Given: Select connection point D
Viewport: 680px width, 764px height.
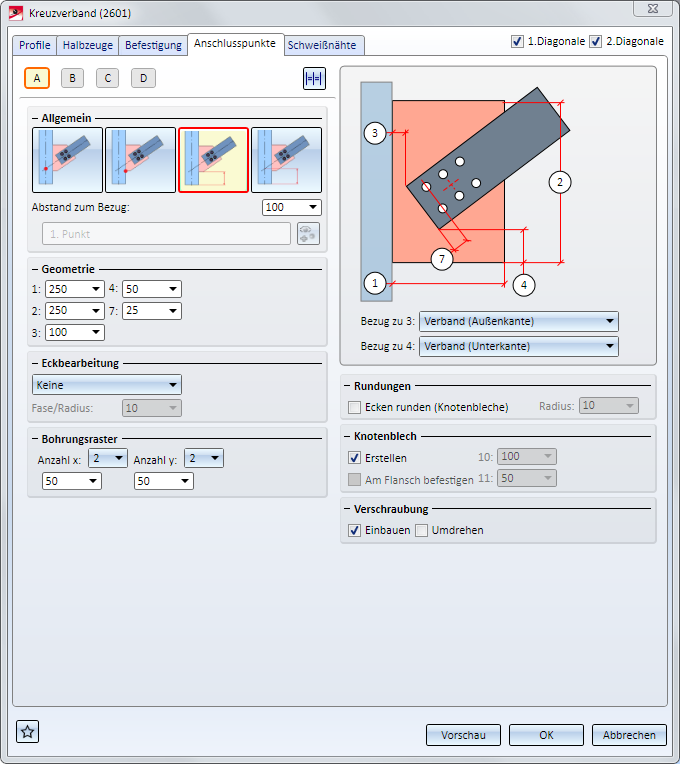Looking at the screenshot, I should [143, 78].
